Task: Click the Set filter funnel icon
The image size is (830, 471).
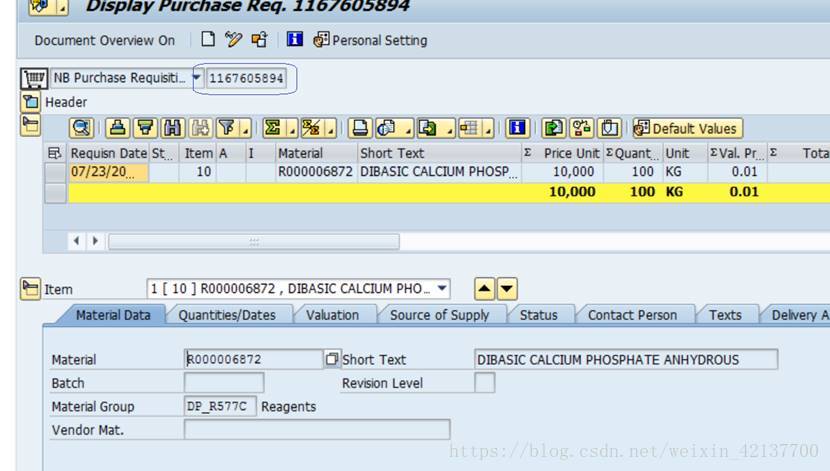Action: click(227, 128)
